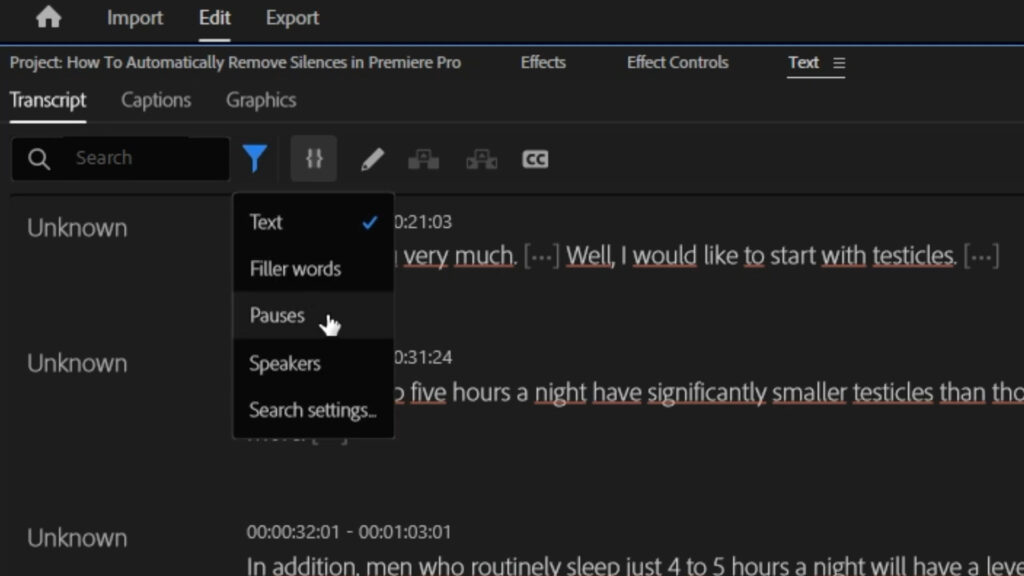
Task: Select the Project panel tab
Action: 235,63
